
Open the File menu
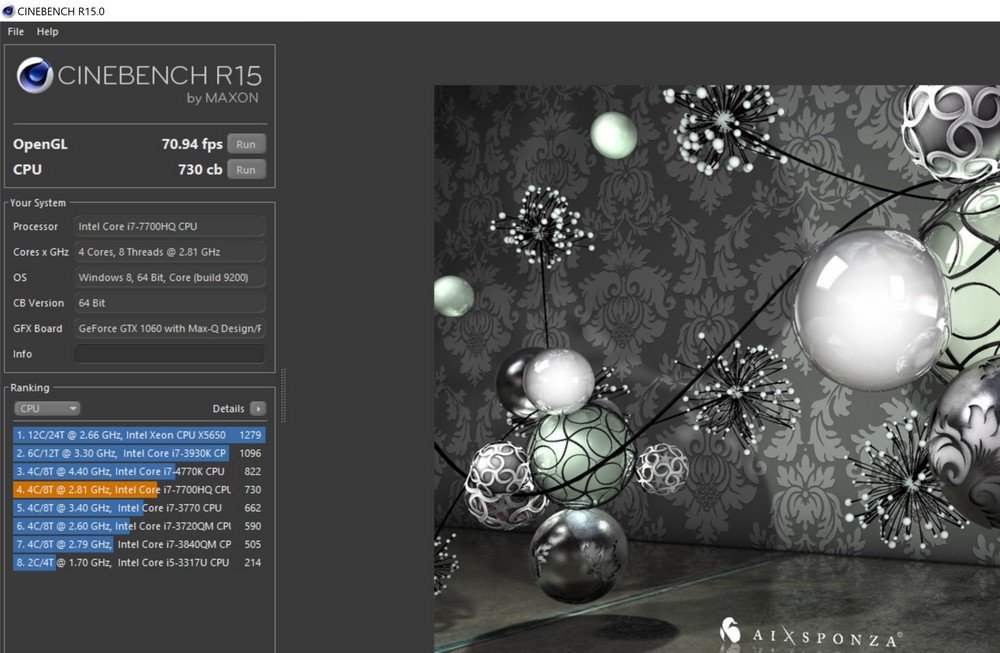[15, 31]
